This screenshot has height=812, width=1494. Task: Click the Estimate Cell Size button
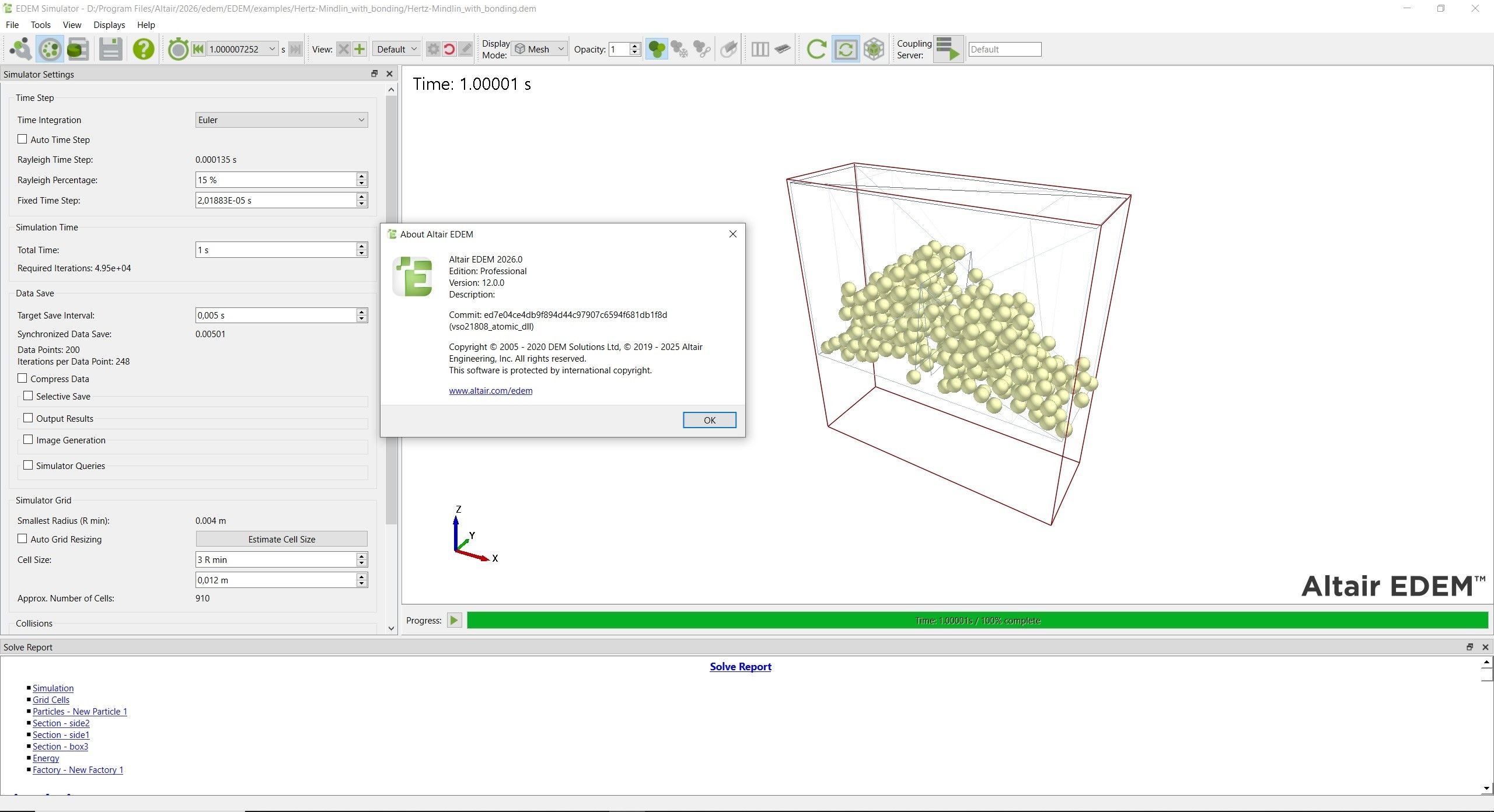point(281,539)
